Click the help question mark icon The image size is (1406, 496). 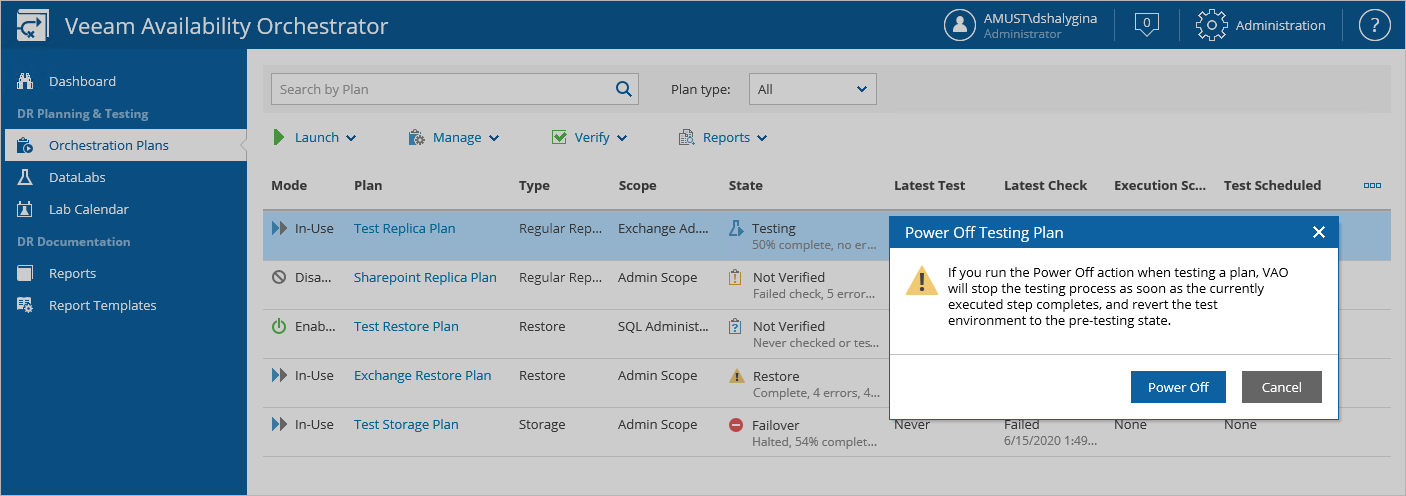point(1374,25)
